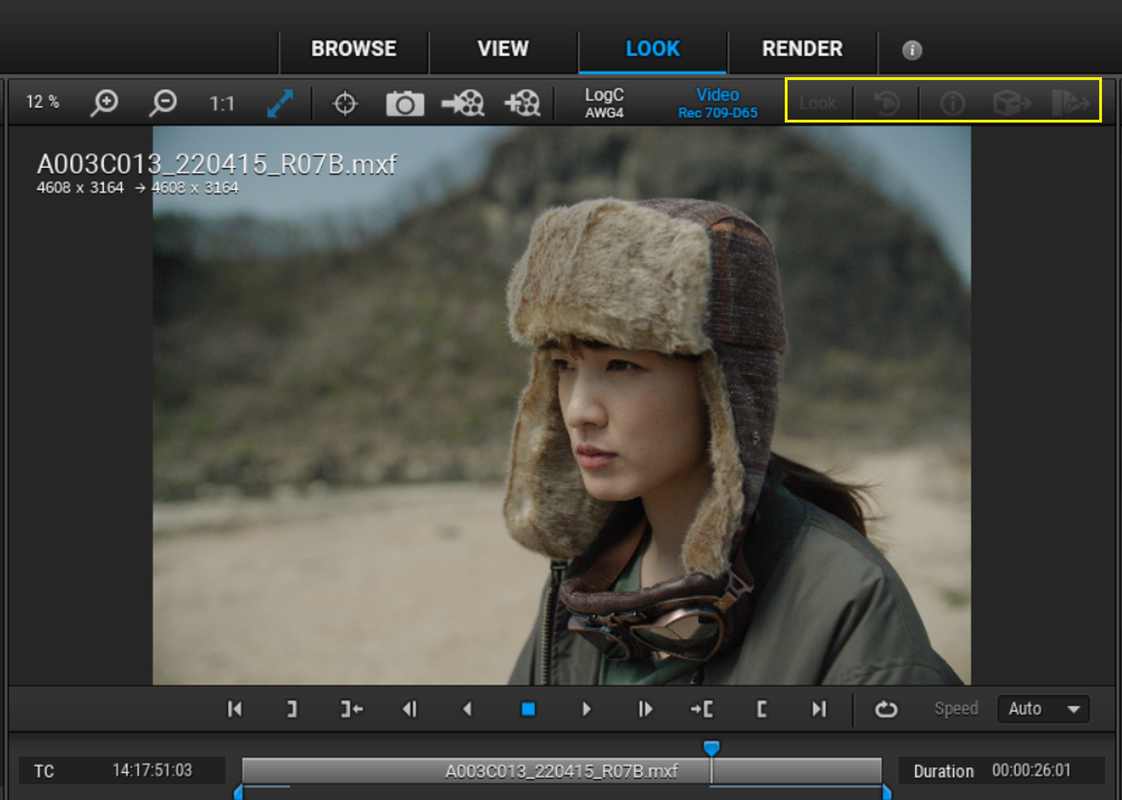Viewport: 1122px width, 800px height.
Task: Click the arrow-to-opening-bracket button
Action: click(701, 709)
